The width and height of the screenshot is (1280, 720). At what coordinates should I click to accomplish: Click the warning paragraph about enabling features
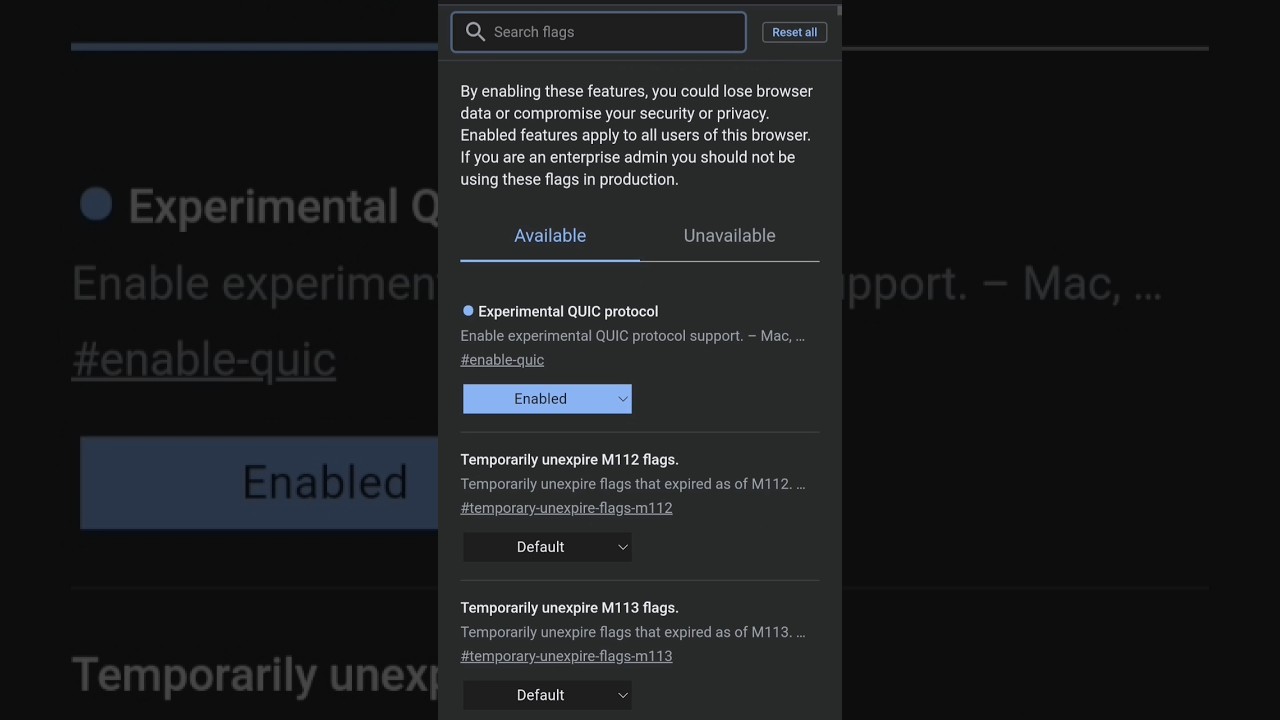[x=637, y=135]
